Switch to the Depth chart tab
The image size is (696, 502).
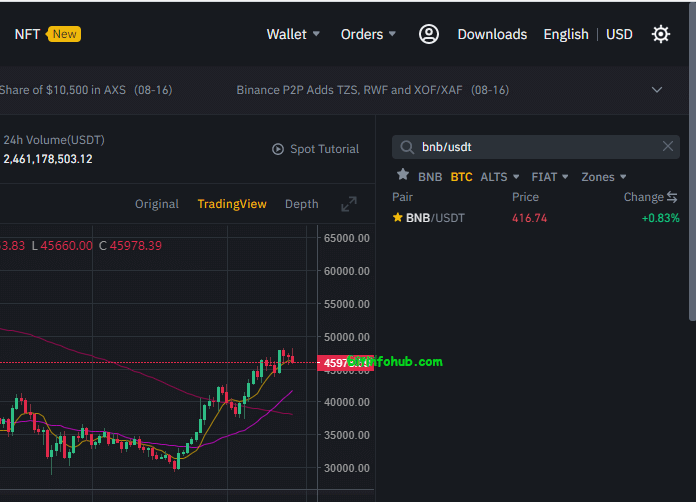[x=301, y=204]
